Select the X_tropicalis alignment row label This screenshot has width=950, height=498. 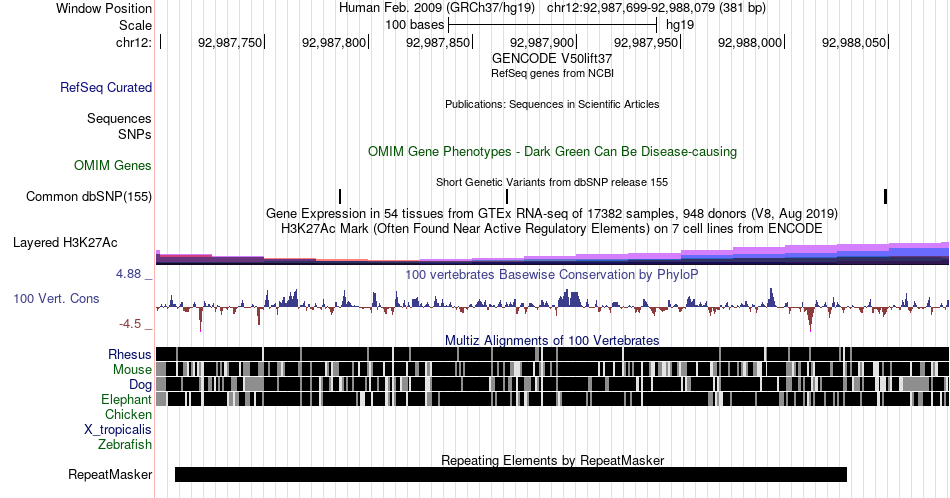click(118, 430)
